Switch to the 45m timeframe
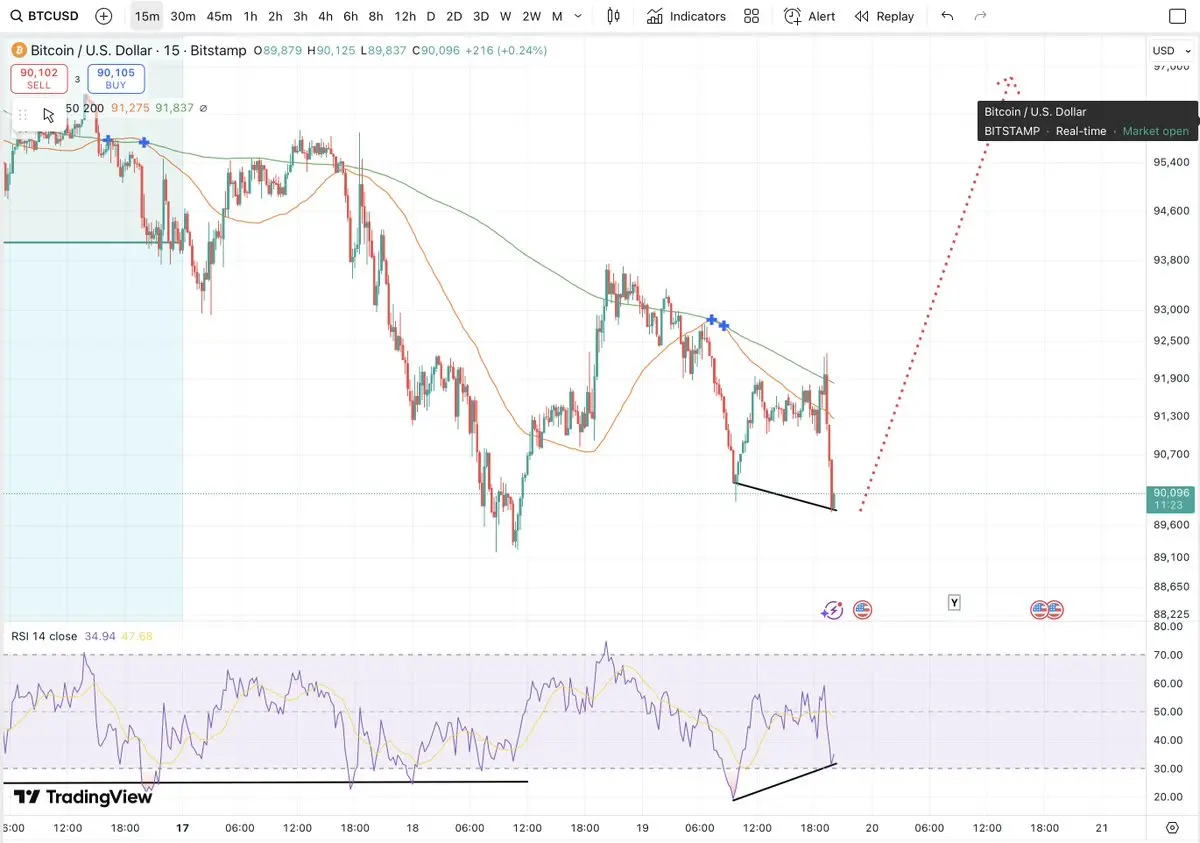 (x=219, y=16)
